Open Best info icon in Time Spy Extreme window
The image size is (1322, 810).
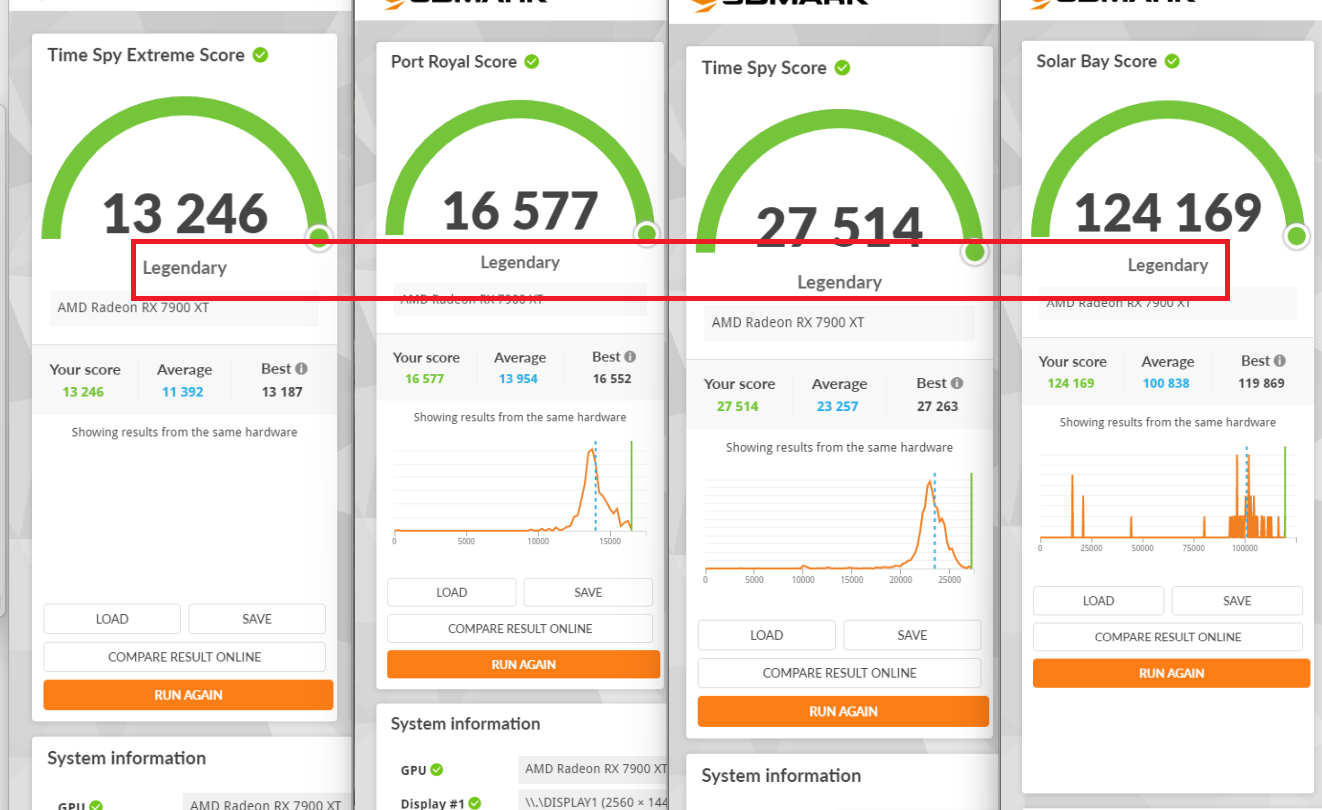pos(301,369)
